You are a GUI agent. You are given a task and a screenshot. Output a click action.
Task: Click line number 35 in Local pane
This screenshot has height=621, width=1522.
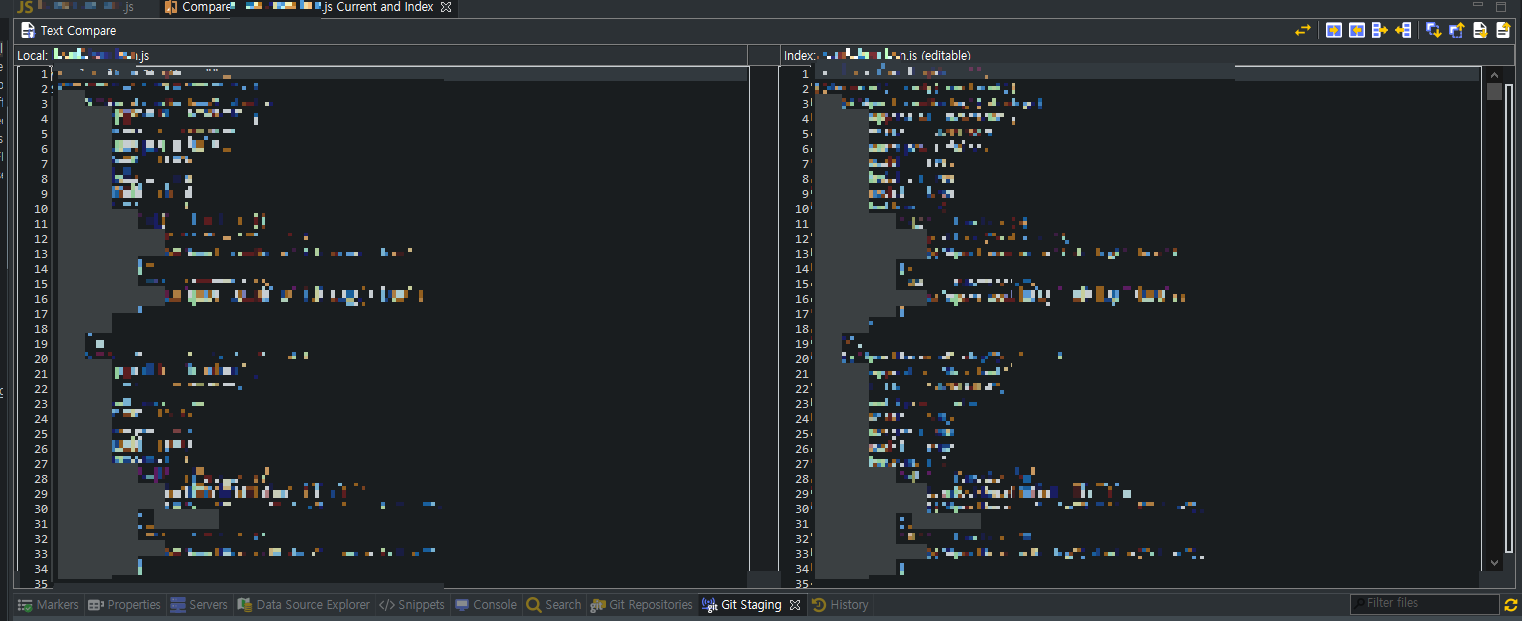coord(41,584)
